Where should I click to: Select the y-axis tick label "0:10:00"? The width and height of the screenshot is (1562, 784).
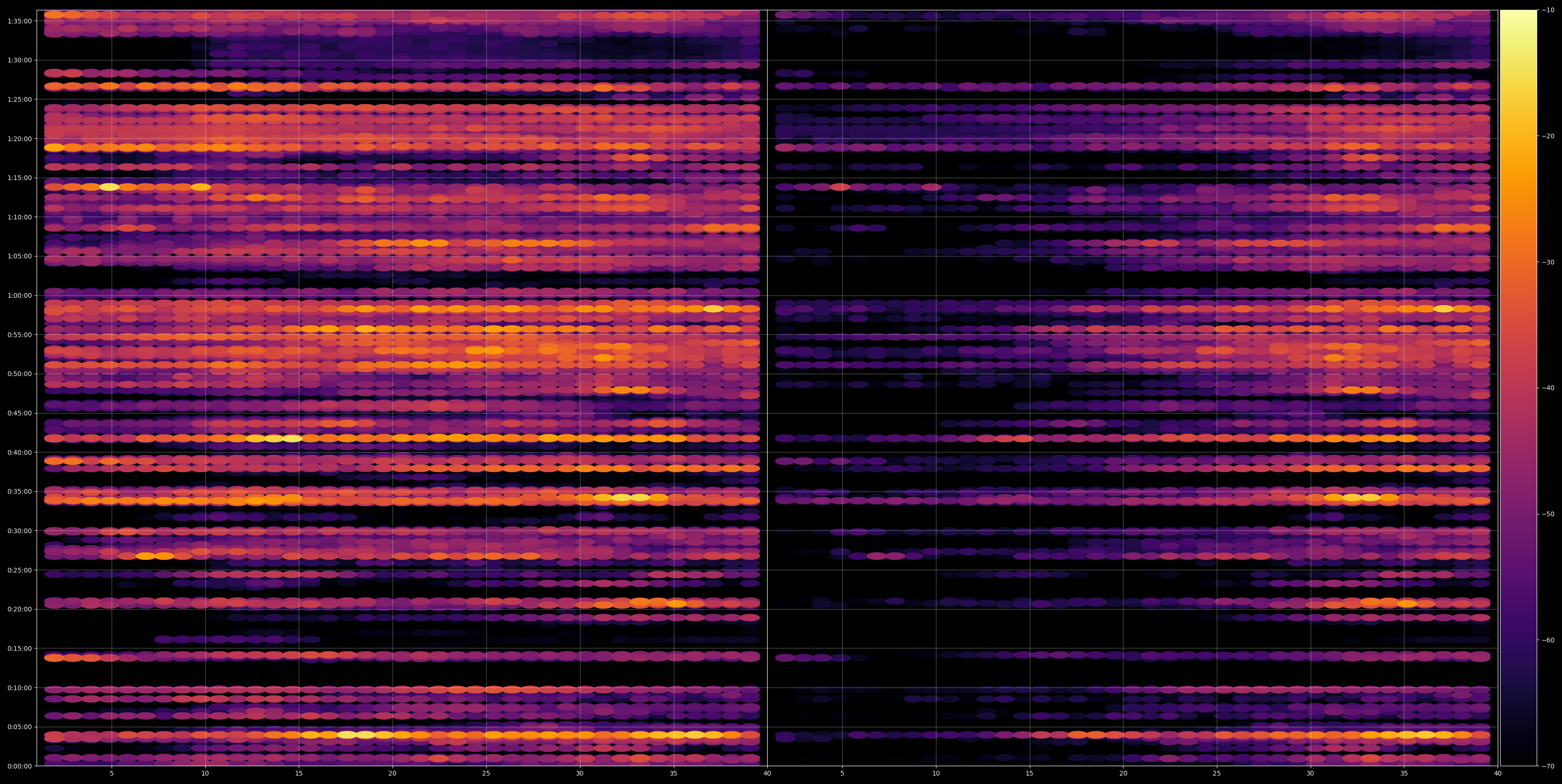pyautogui.click(x=19, y=687)
